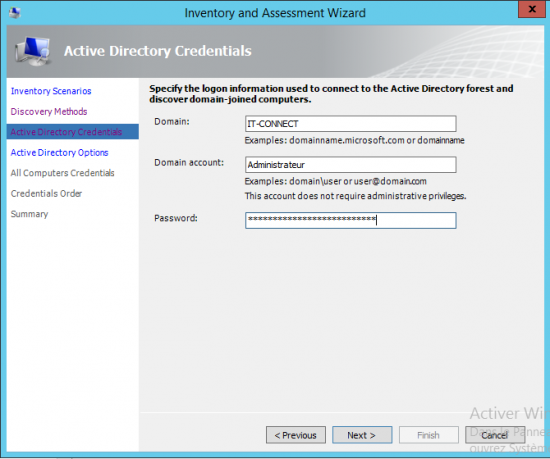Click the wizard icon in the title bar

coord(15,13)
